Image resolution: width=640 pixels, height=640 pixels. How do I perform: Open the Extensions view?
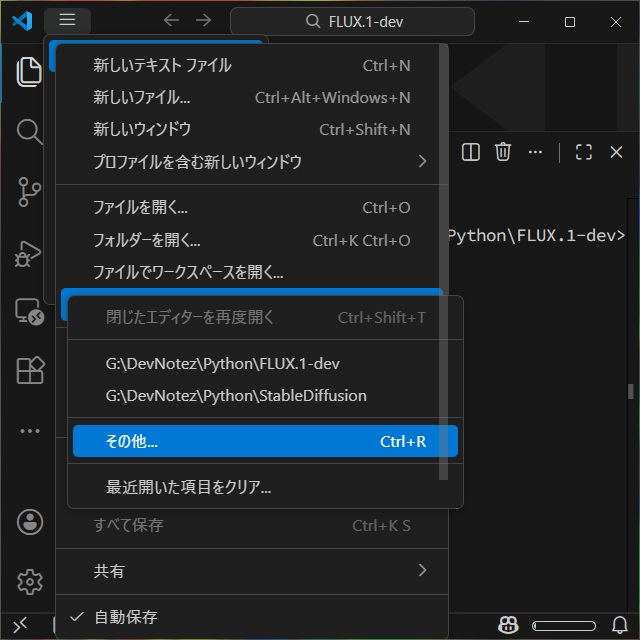coord(29,371)
